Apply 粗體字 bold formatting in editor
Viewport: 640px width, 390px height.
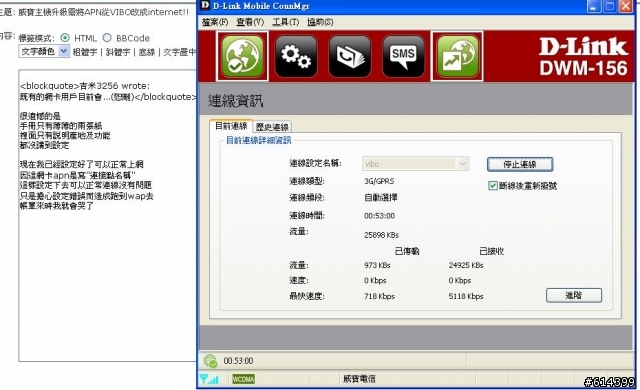(x=85, y=52)
